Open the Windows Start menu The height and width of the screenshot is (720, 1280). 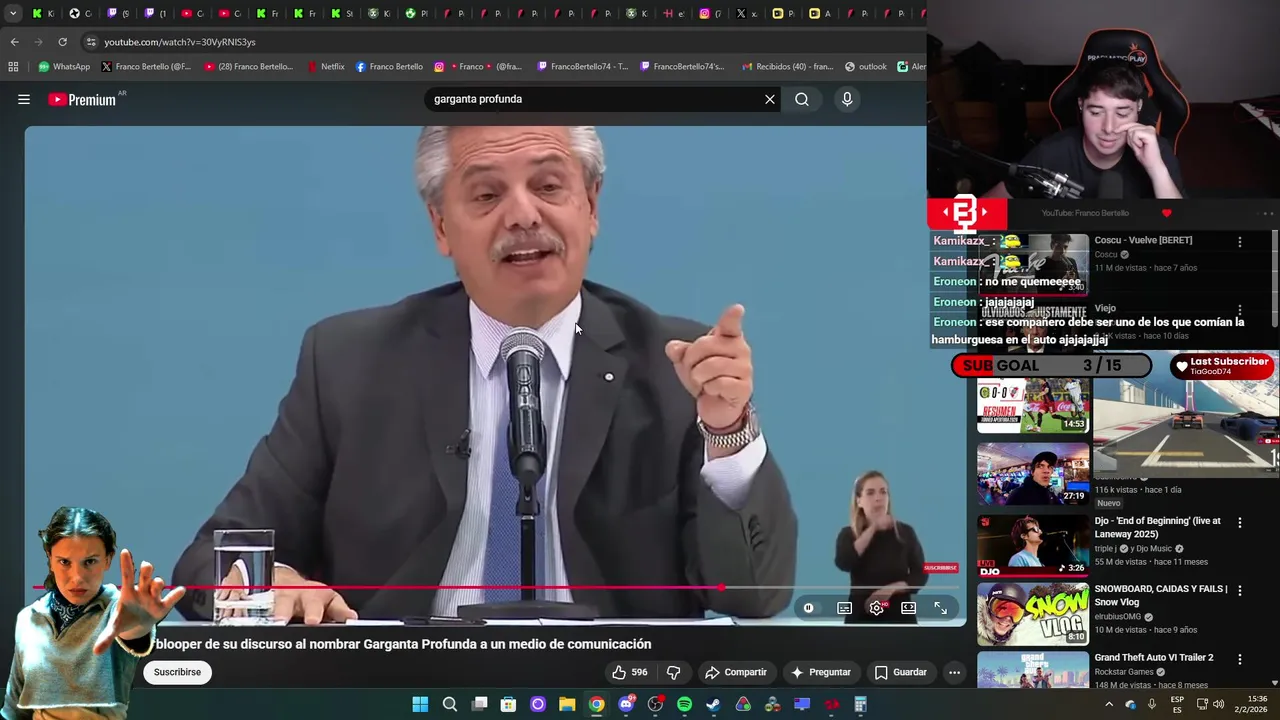[x=420, y=705]
